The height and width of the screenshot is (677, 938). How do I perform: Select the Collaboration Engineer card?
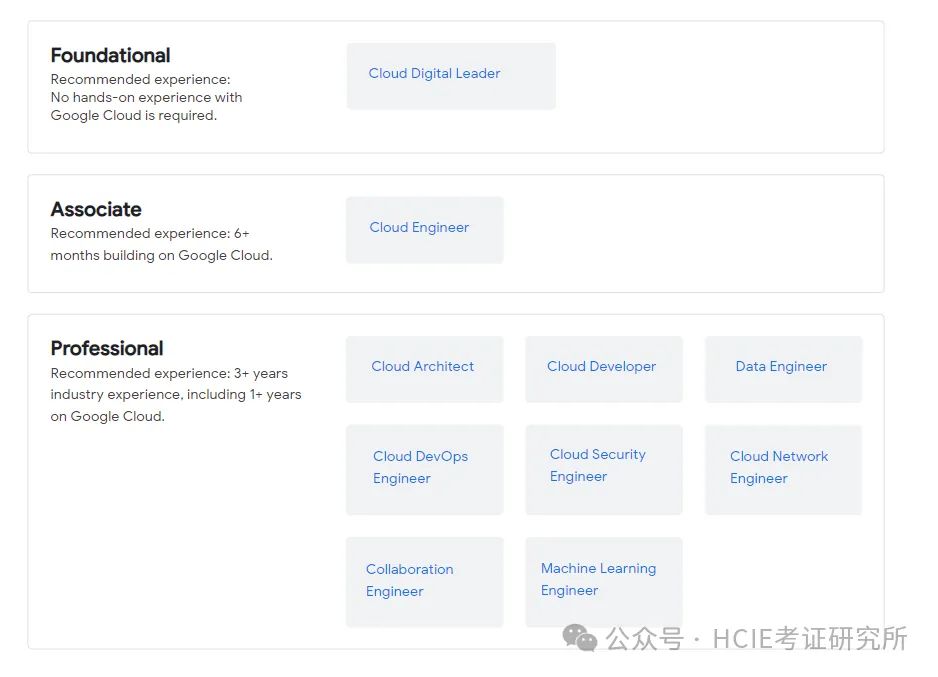tap(425, 582)
